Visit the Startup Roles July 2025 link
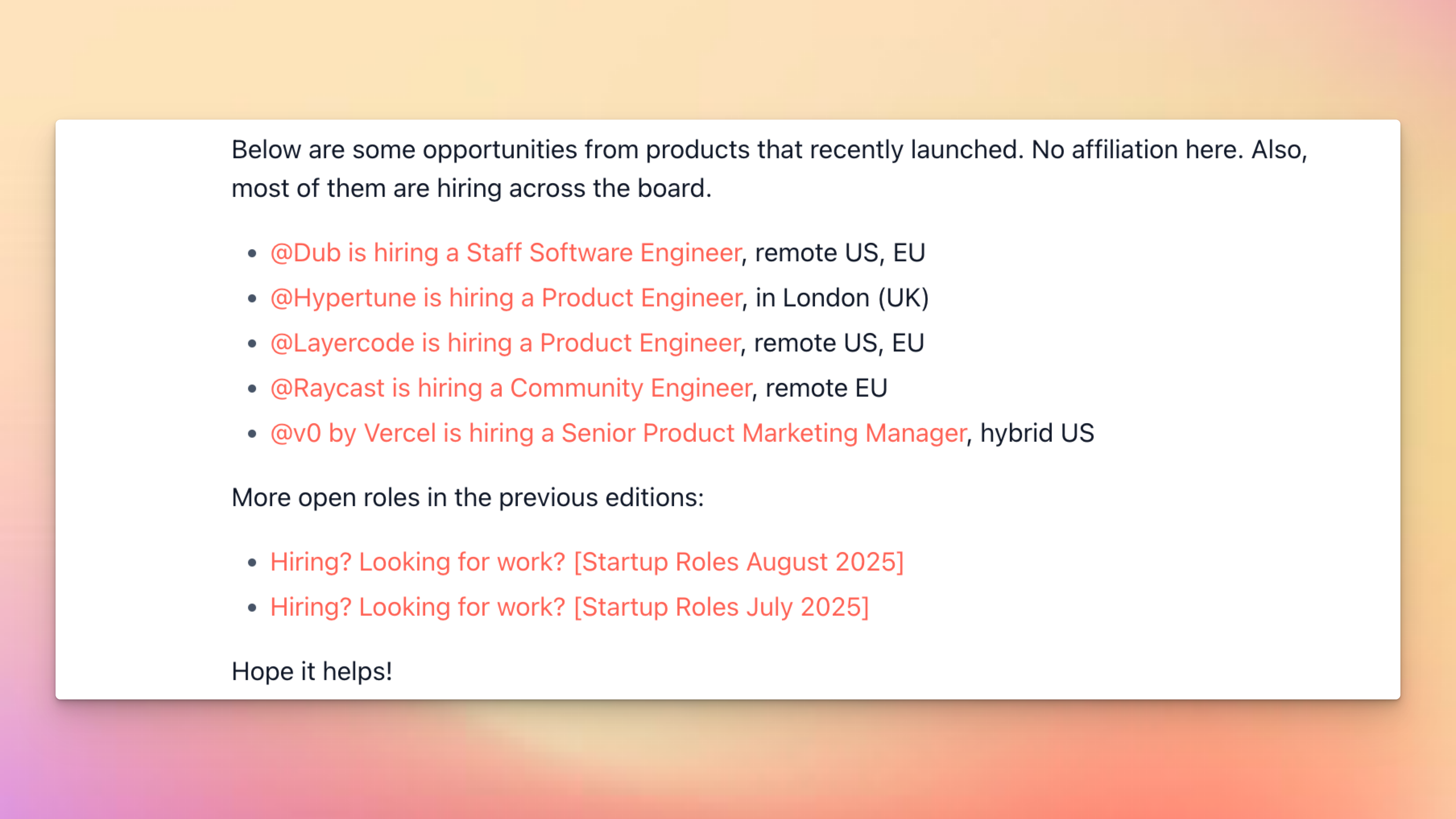 [569, 607]
